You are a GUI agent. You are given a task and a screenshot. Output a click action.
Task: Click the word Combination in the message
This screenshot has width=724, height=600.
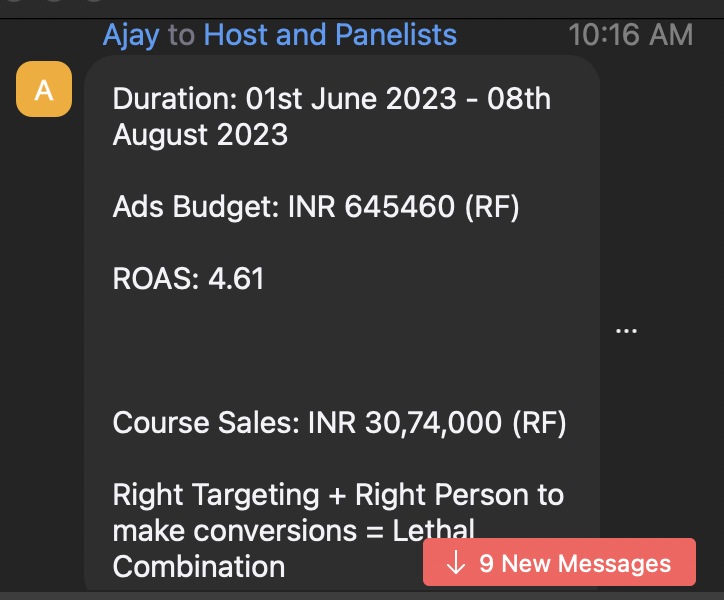(x=199, y=566)
